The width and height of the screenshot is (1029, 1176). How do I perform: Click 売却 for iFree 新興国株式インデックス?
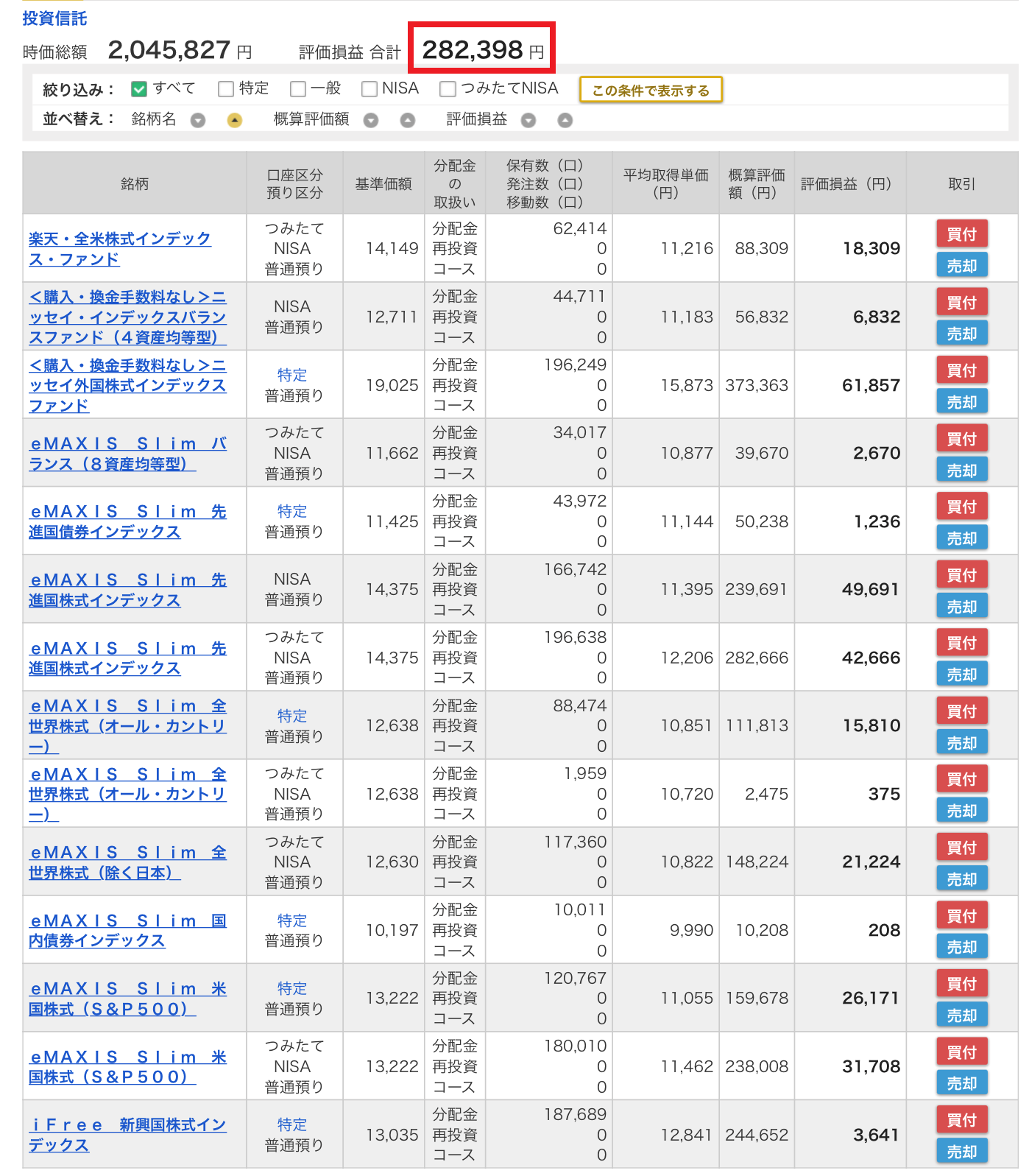pos(961,1152)
